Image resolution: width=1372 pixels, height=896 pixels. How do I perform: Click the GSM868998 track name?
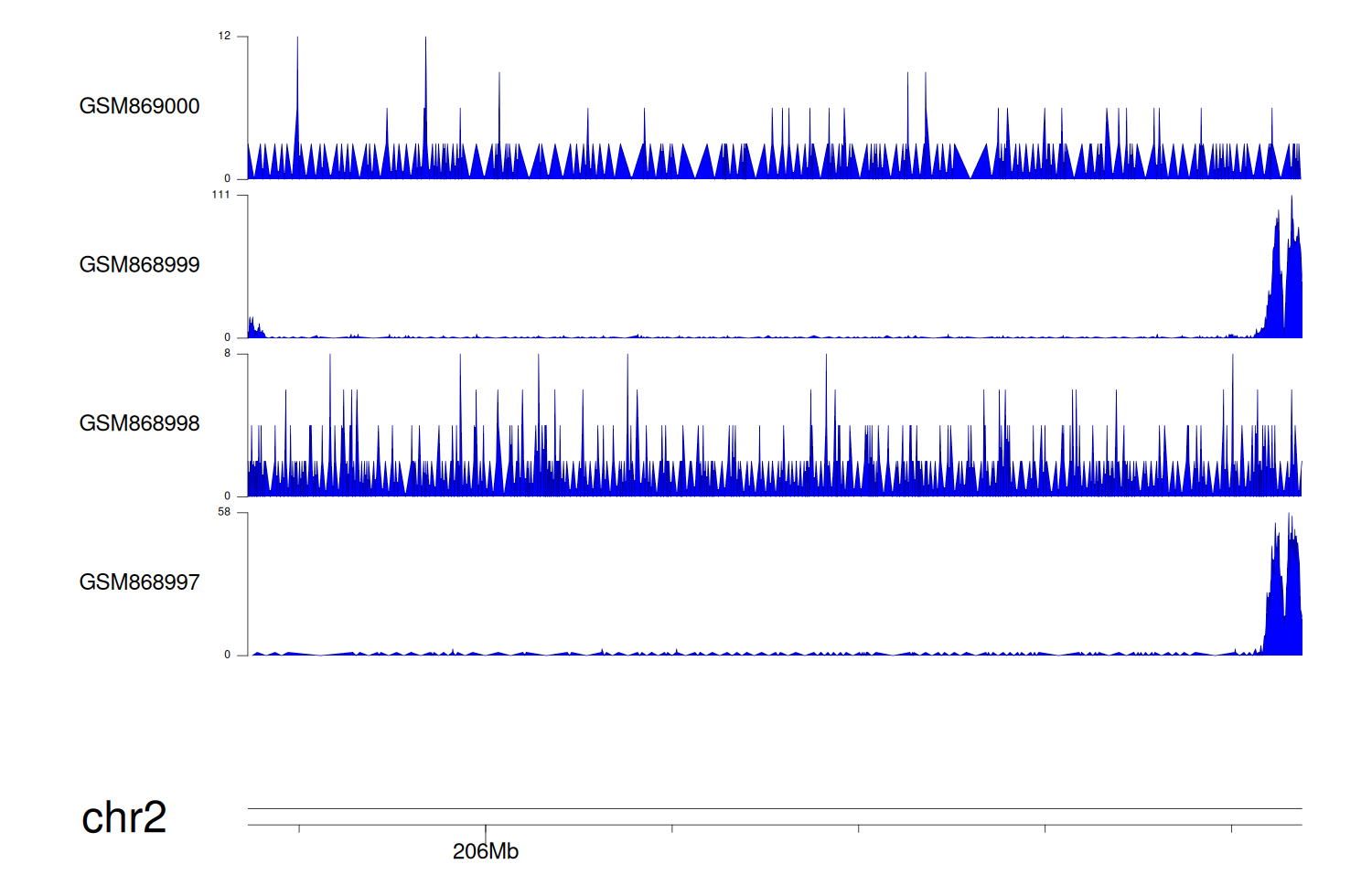(139, 423)
